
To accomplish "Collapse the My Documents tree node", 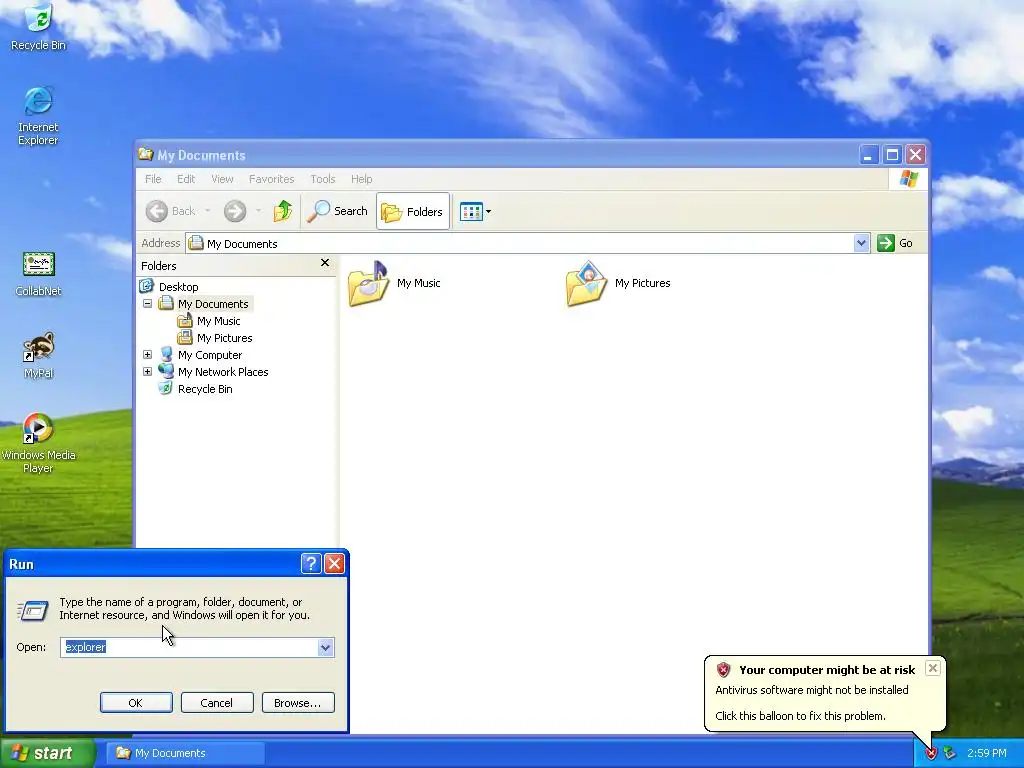I will [x=148, y=304].
